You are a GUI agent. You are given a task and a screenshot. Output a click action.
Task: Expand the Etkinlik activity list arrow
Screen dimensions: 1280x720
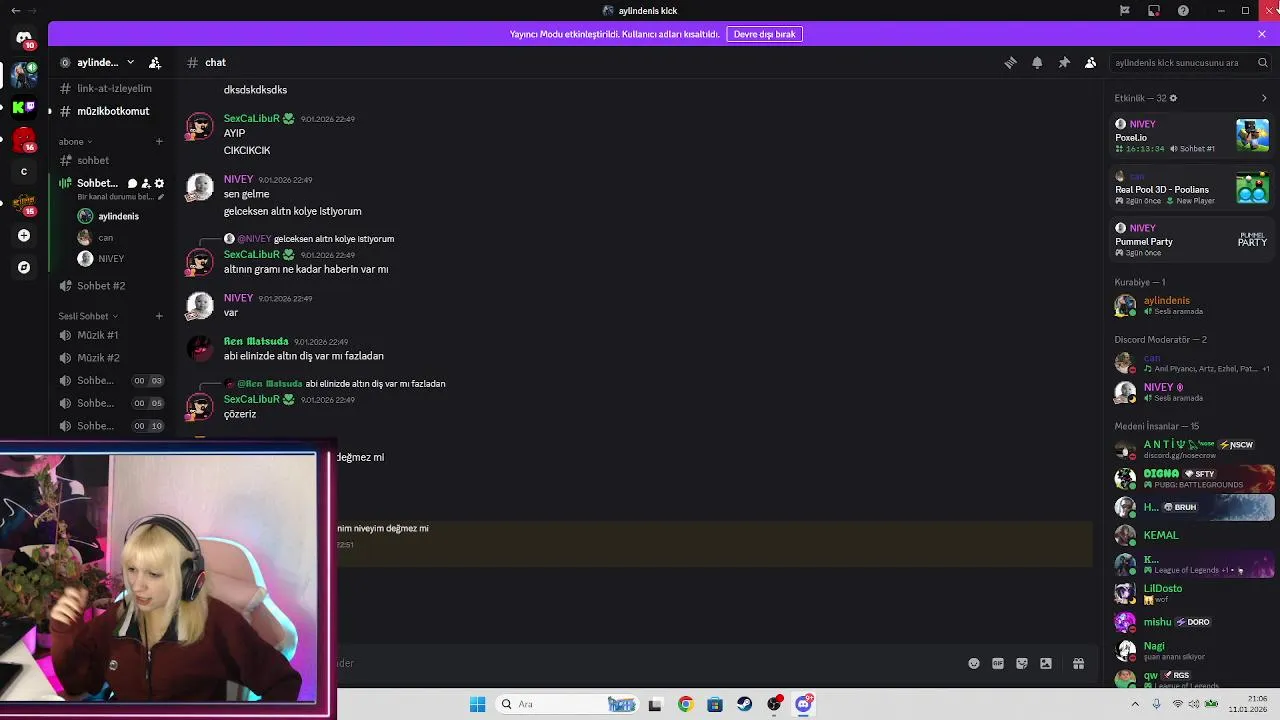point(1264,98)
